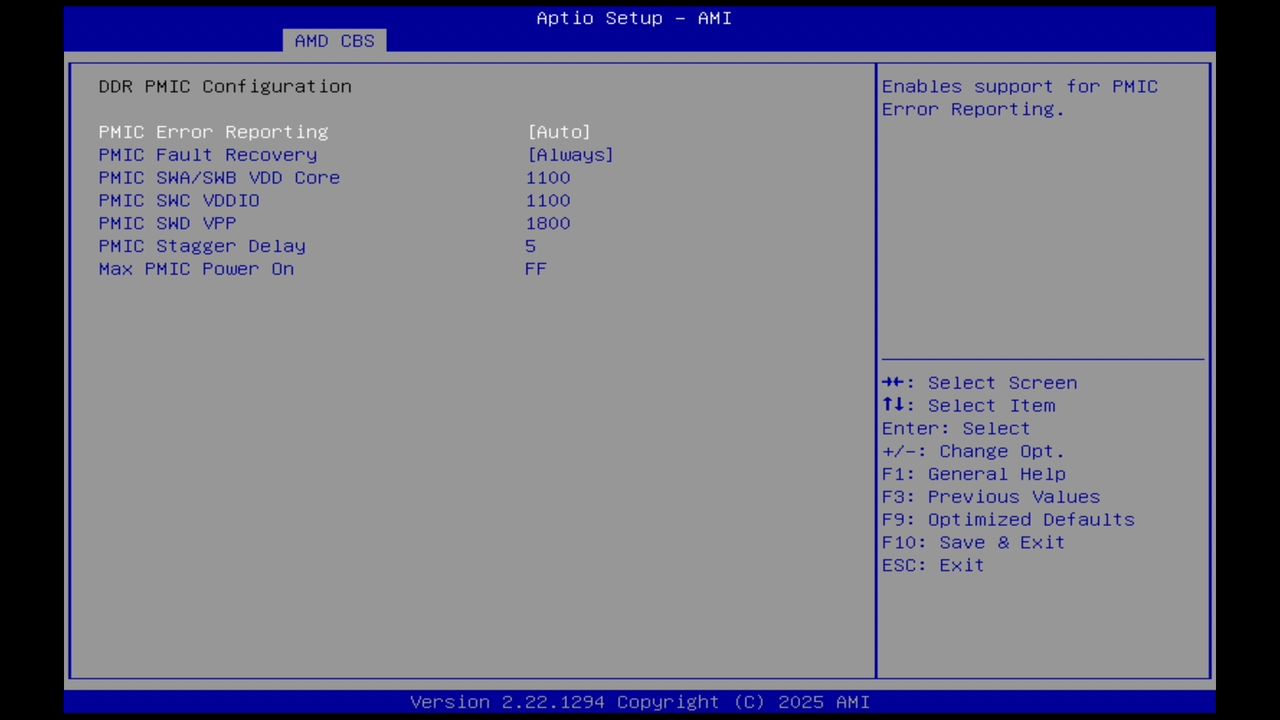Viewport: 1280px width, 720px height.
Task: Edit the PMIC Stagger Delay value 5
Action: [x=531, y=246]
